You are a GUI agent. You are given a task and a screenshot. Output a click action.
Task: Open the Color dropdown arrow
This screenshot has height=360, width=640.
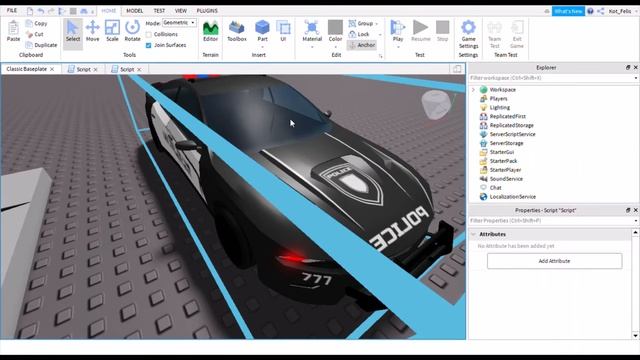(x=335, y=46)
